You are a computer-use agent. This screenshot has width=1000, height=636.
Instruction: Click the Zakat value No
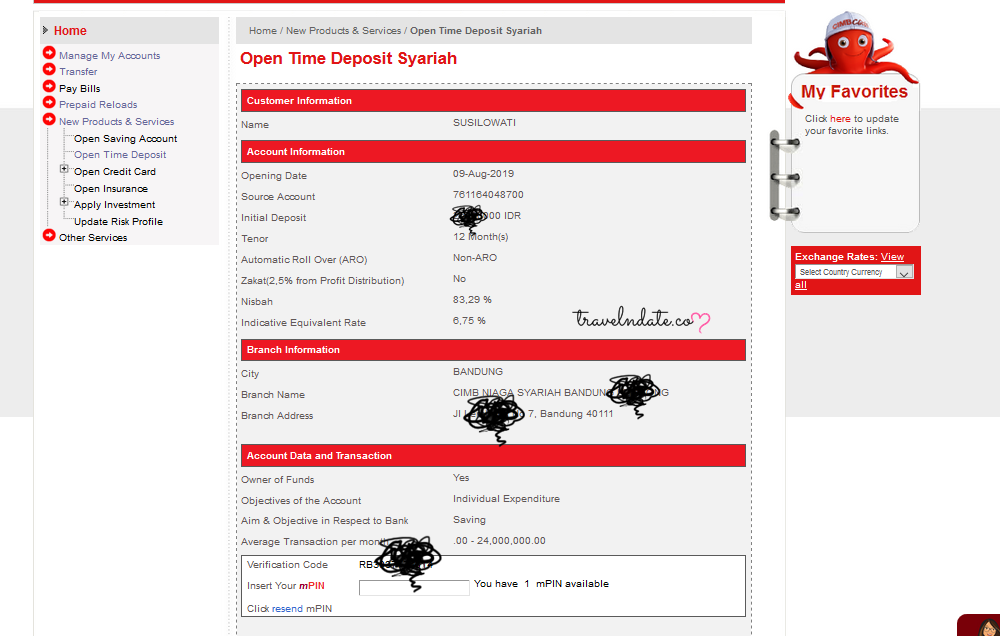459,279
